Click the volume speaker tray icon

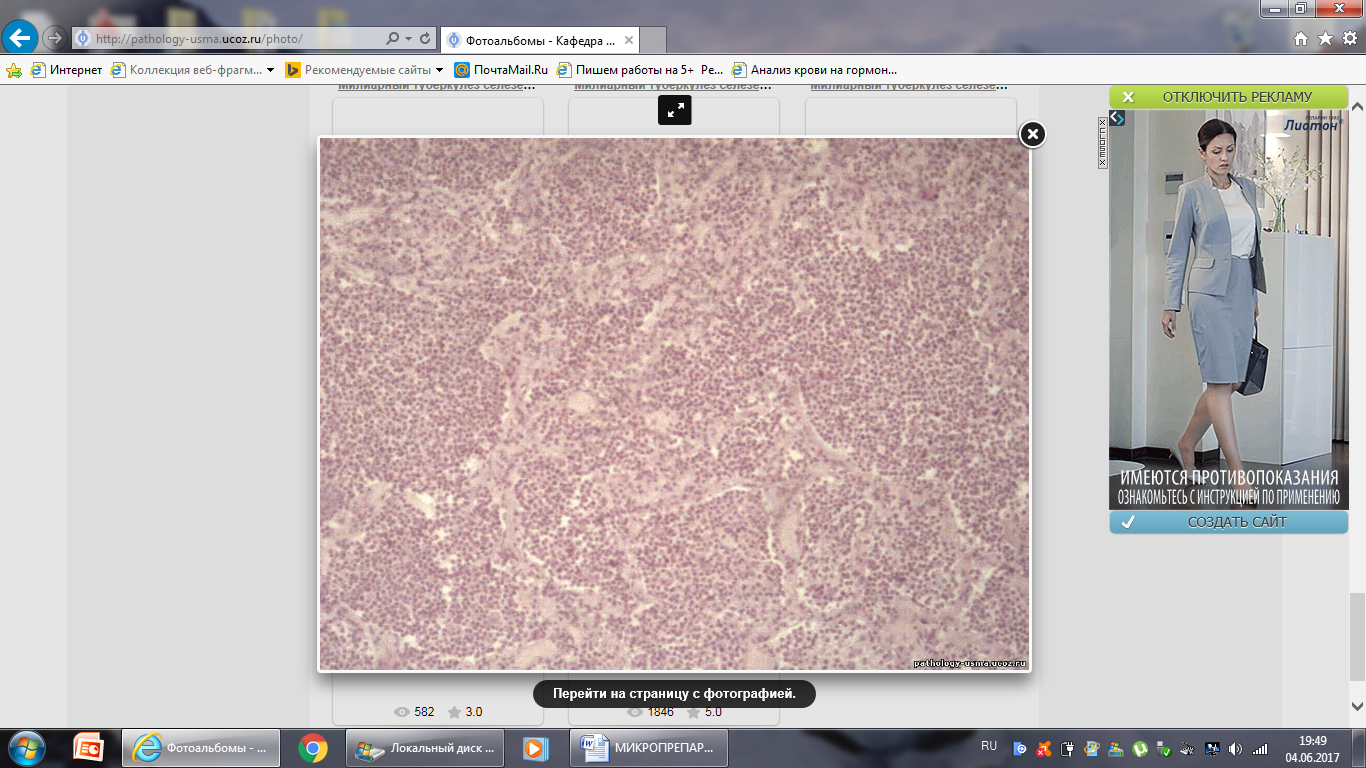[x=1236, y=748]
